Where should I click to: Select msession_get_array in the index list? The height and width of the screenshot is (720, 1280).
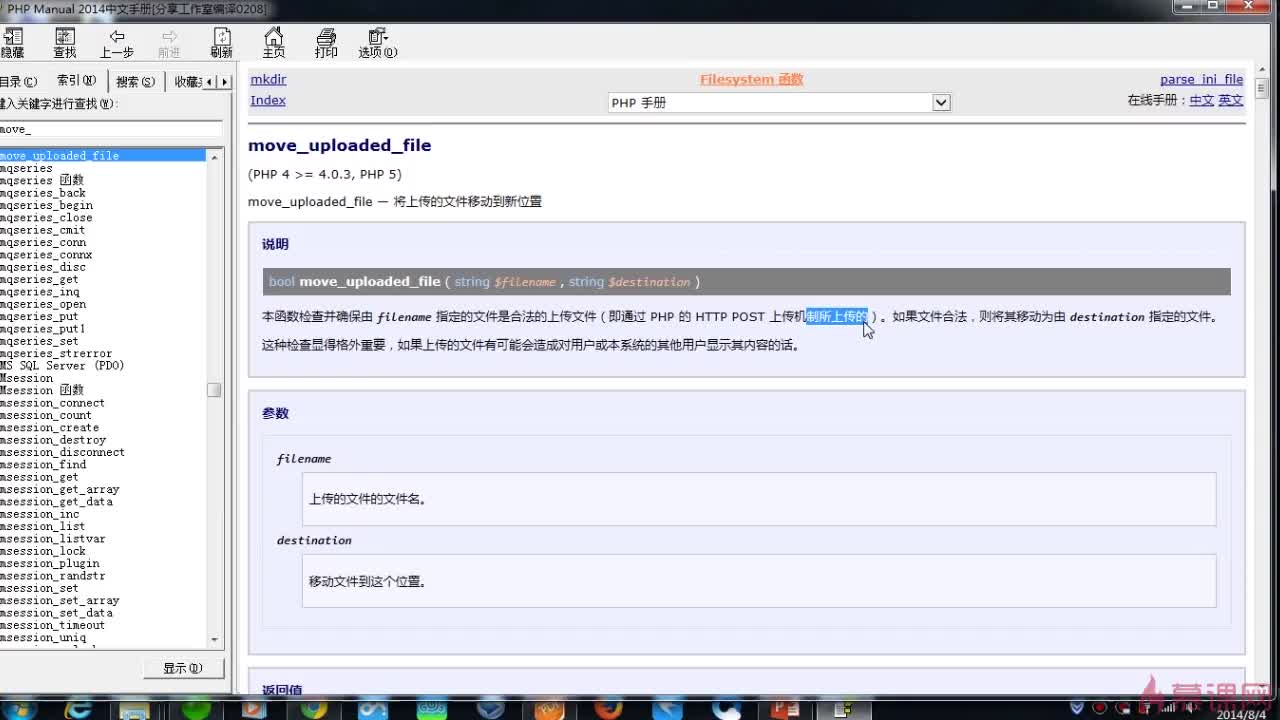point(59,489)
